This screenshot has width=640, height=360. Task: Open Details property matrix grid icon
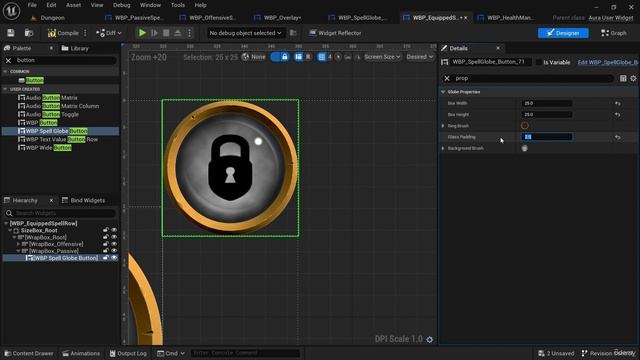coord(623,78)
